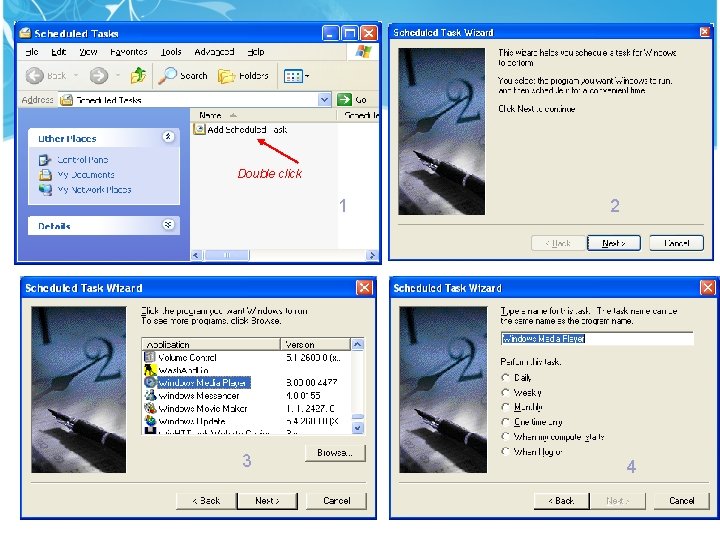Select Windows Update in the list
Screen dimensions: 720x540
tap(185, 421)
